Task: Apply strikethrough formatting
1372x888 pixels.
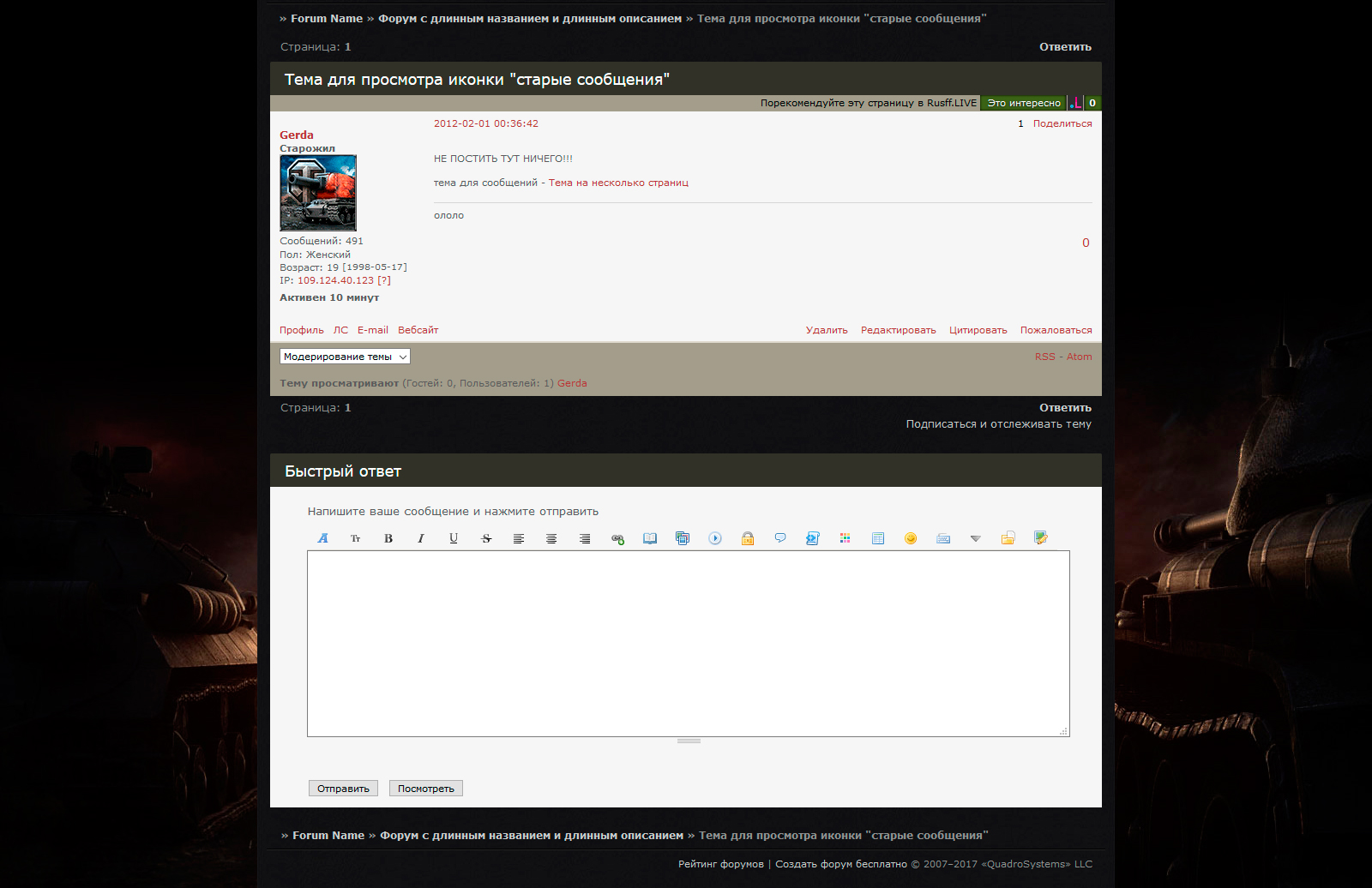Action: [x=486, y=538]
